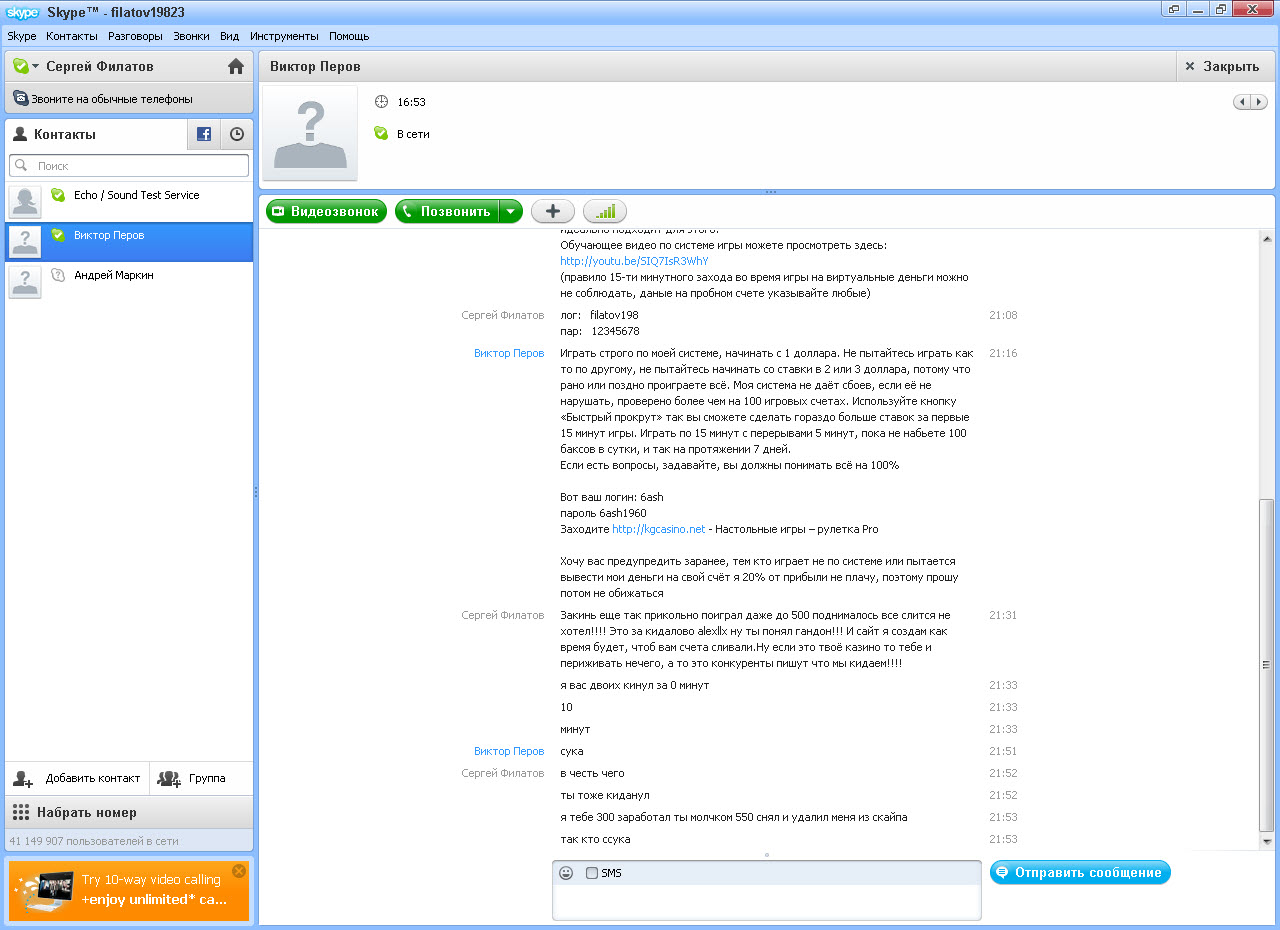The height and width of the screenshot is (930, 1280).
Task: Click the 'в честь чего' message
Action: 592,773
